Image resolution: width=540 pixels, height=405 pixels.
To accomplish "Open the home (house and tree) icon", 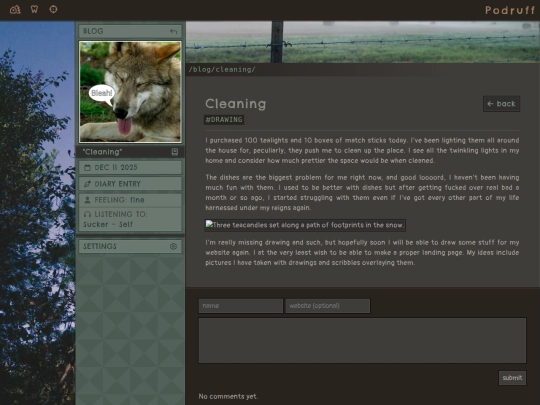I will click(x=15, y=9).
